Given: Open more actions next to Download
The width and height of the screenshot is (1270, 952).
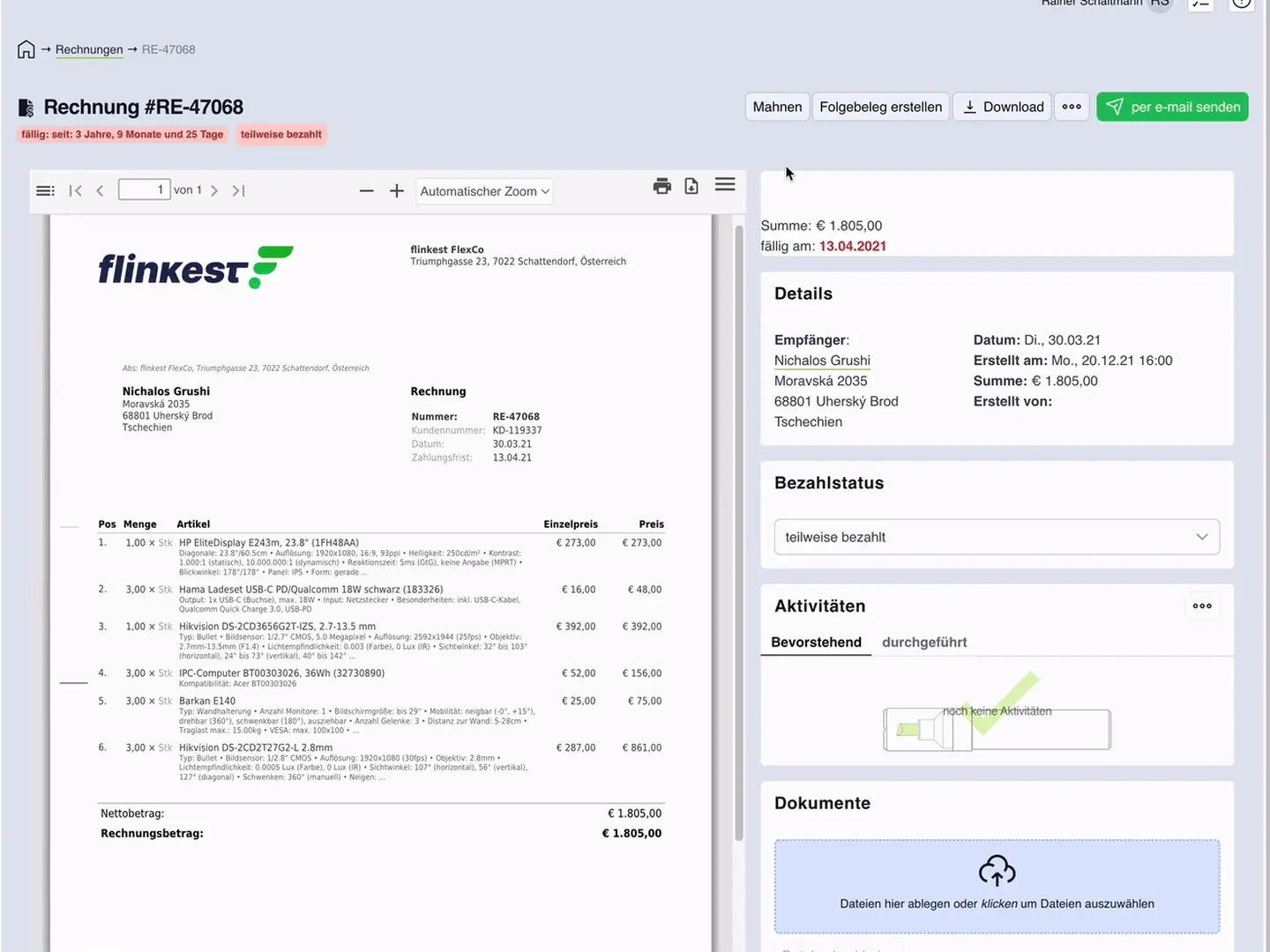Looking at the screenshot, I should (1072, 107).
